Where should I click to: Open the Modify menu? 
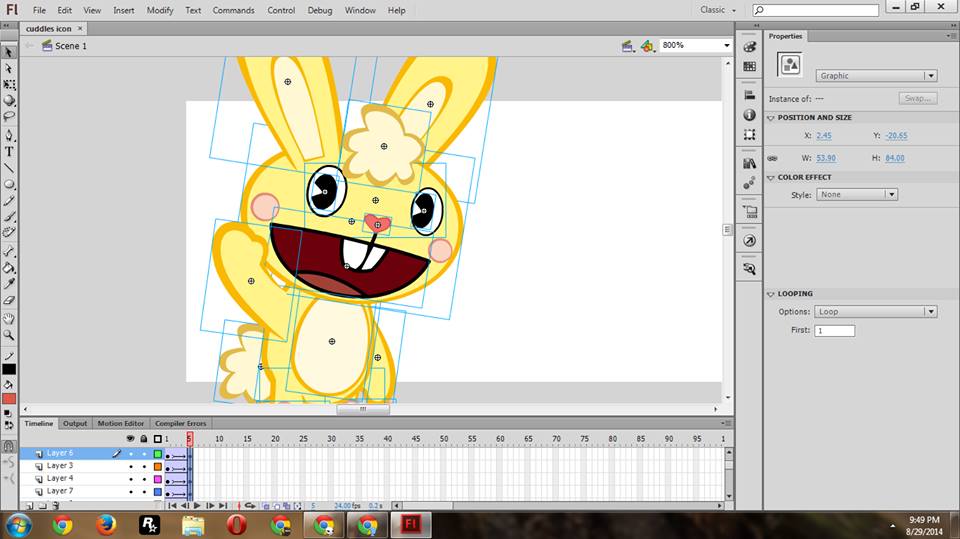coord(160,10)
